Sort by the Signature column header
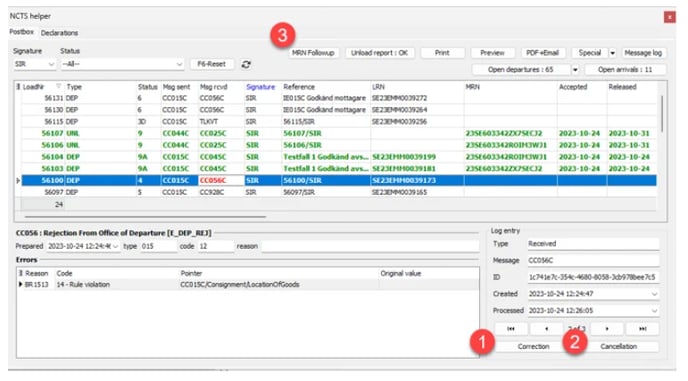The width and height of the screenshot is (688, 381). [x=261, y=87]
